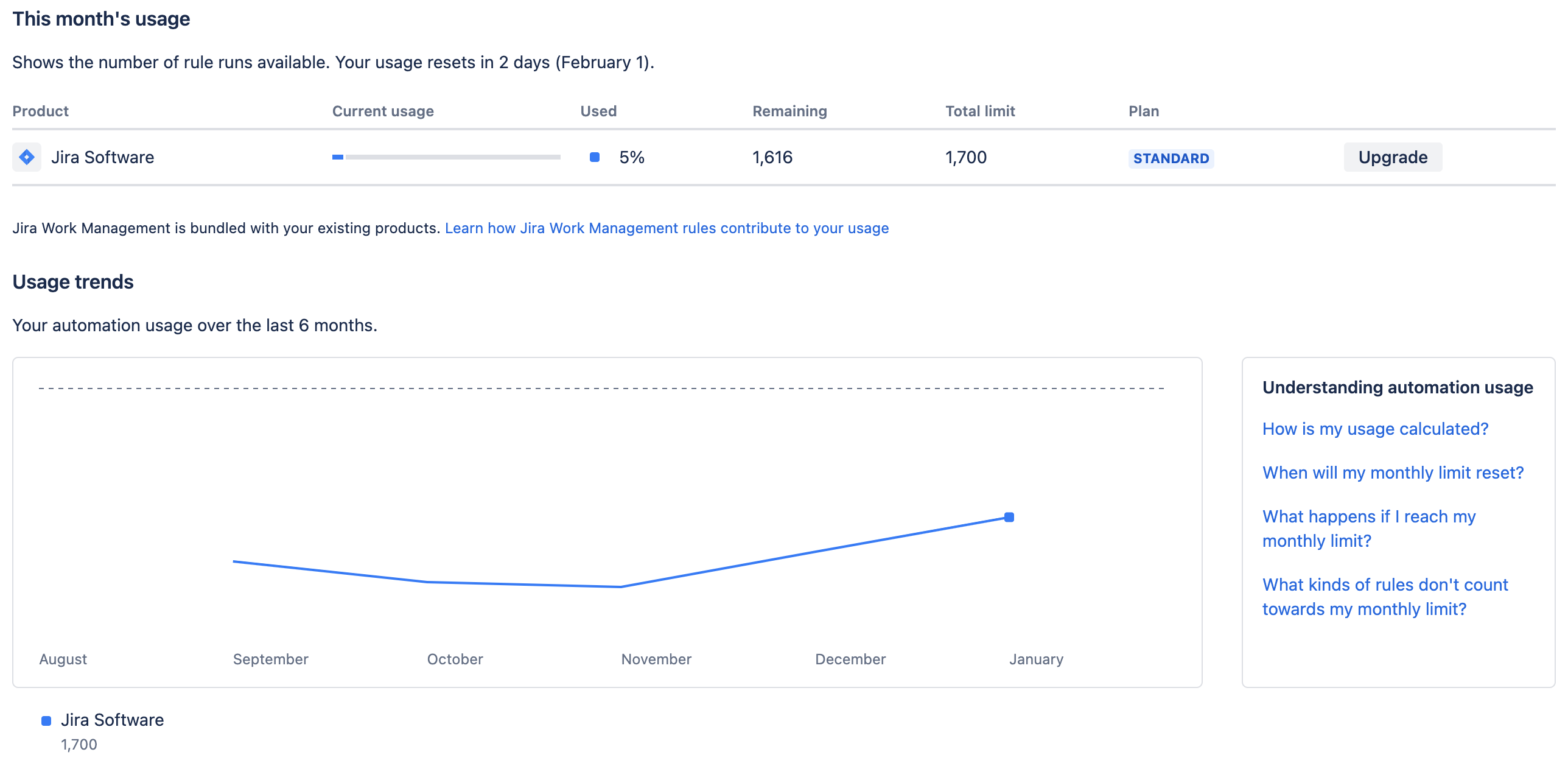Click the This month's usage heading

[101, 19]
